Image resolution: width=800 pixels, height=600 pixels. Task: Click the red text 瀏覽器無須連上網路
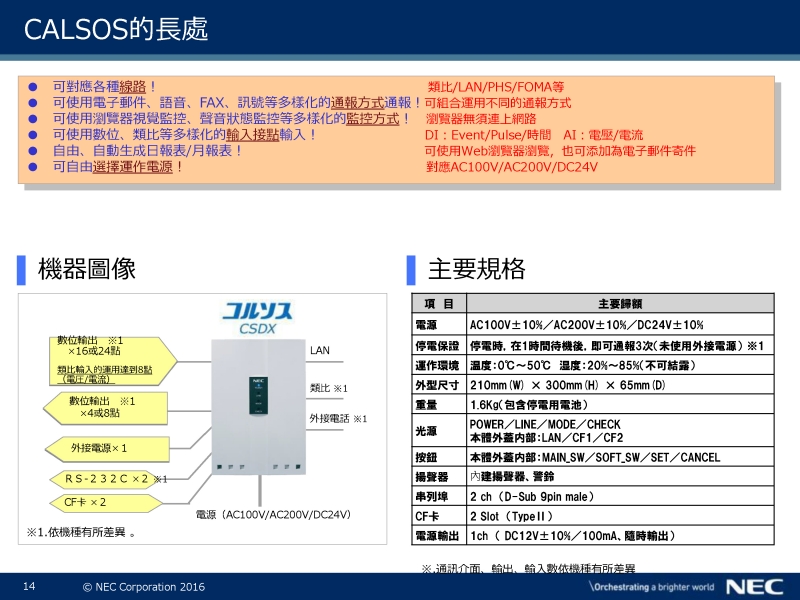coord(481,119)
